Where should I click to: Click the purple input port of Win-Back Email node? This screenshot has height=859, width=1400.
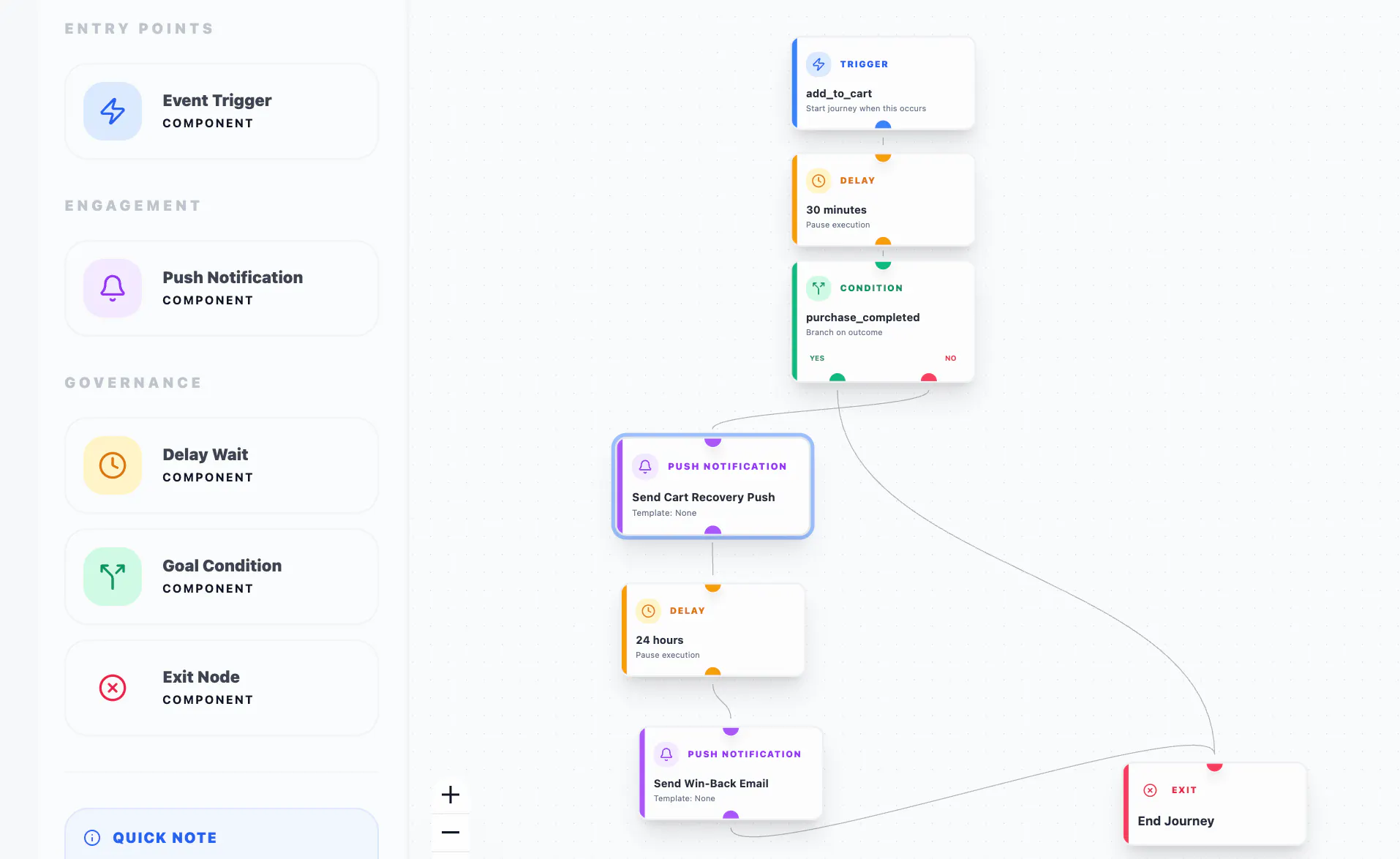point(731,730)
